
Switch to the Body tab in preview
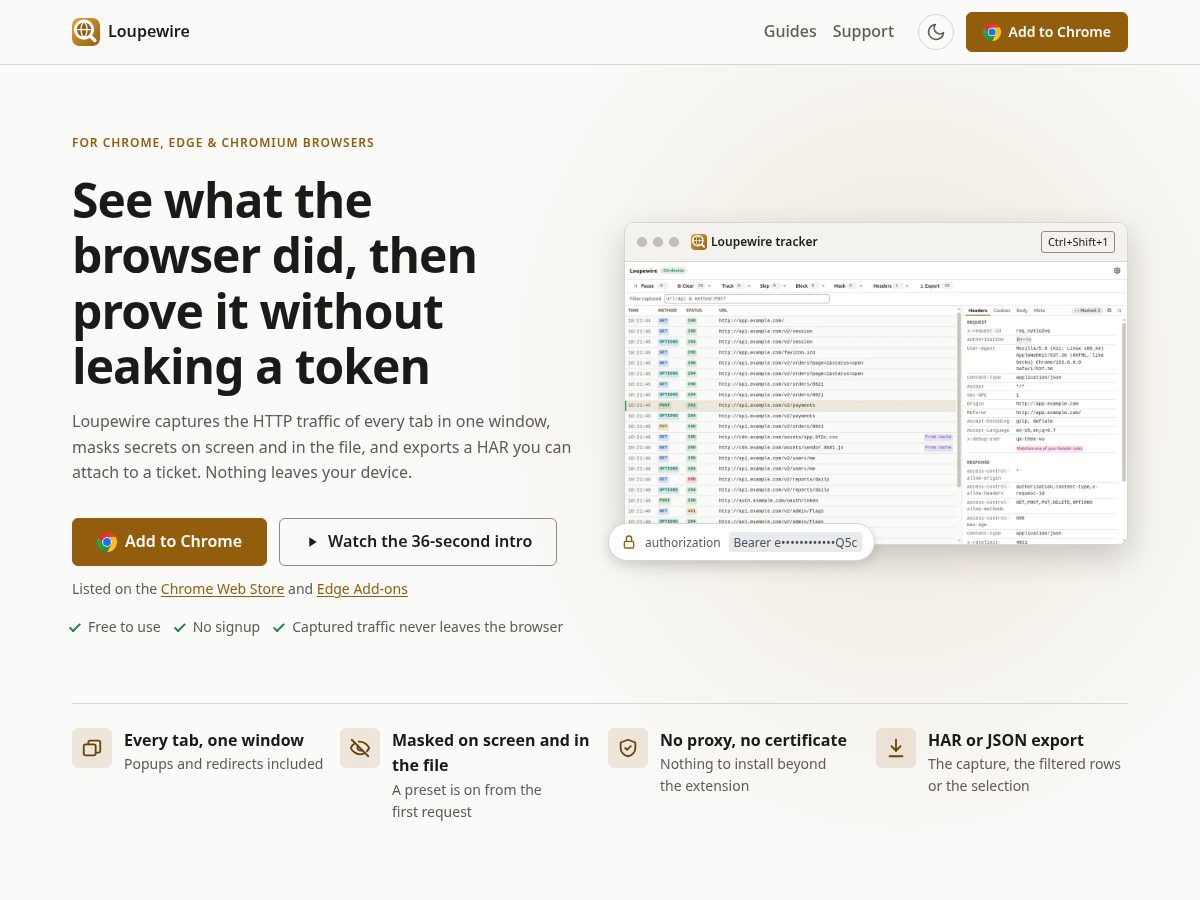[x=1022, y=310]
